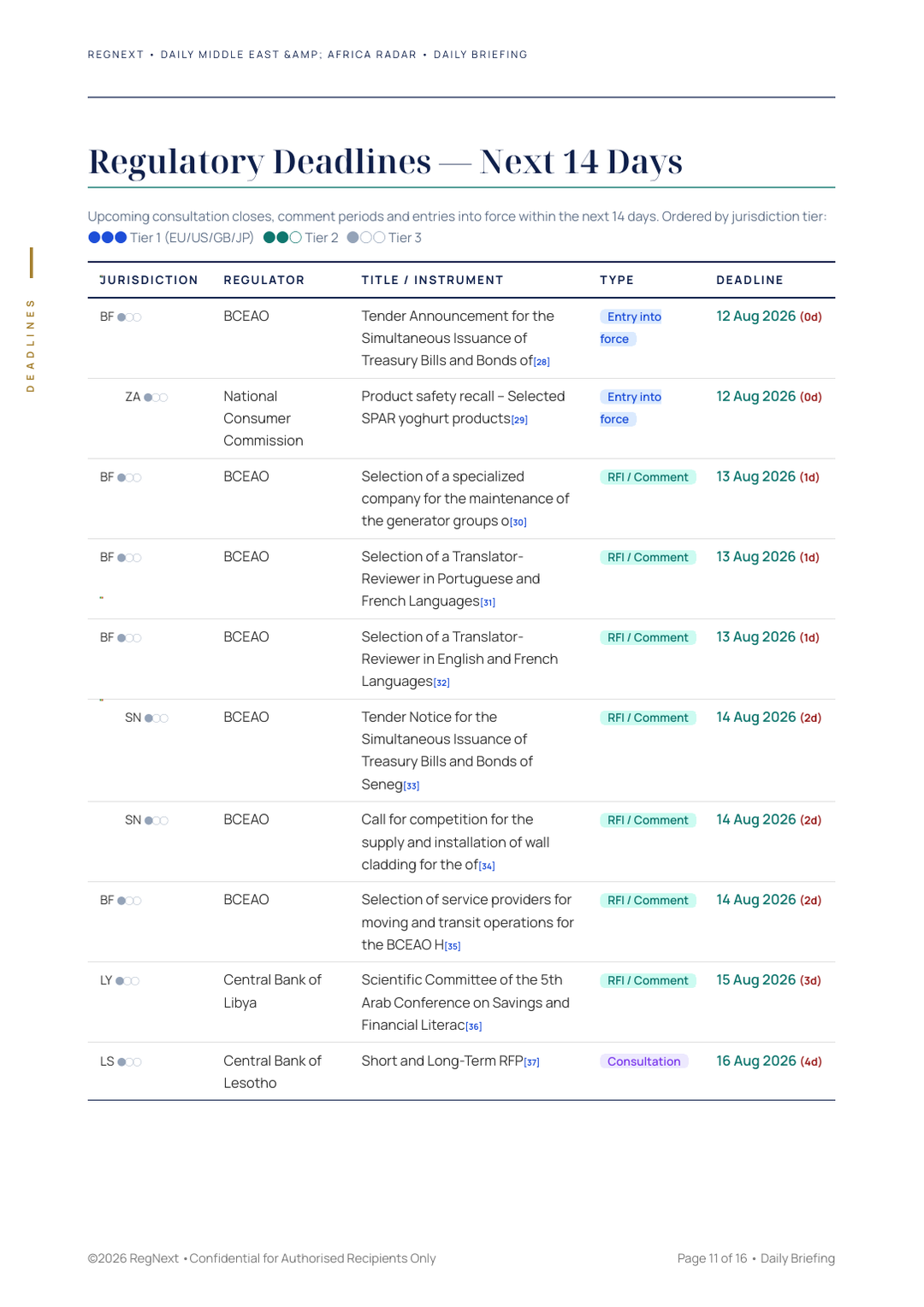Image resolution: width=924 pixels, height=1307 pixels.
Task: Click the 16 Aug 2026 (4d) deadline
Action: [x=769, y=1062]
